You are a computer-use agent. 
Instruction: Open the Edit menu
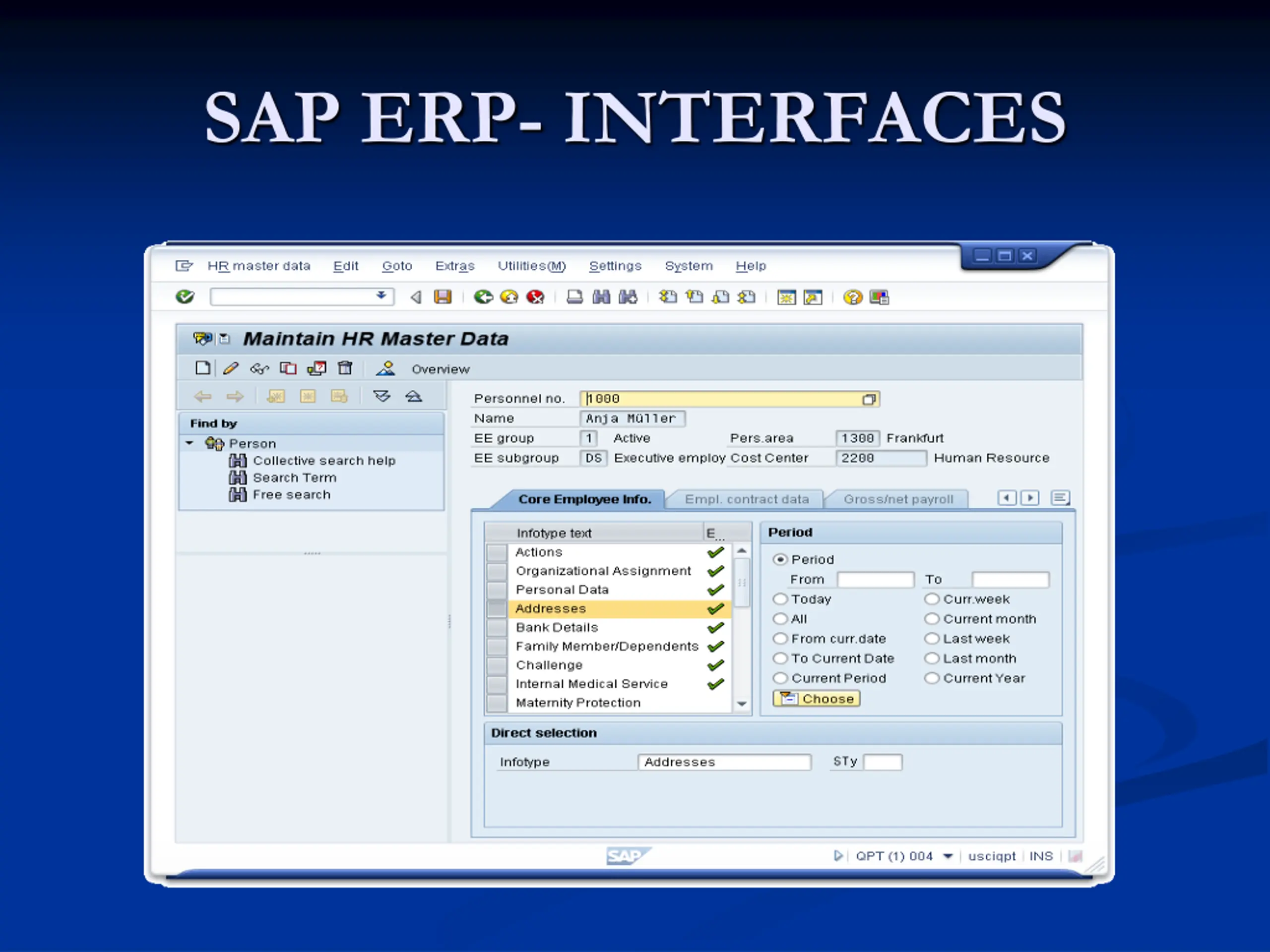346,266
